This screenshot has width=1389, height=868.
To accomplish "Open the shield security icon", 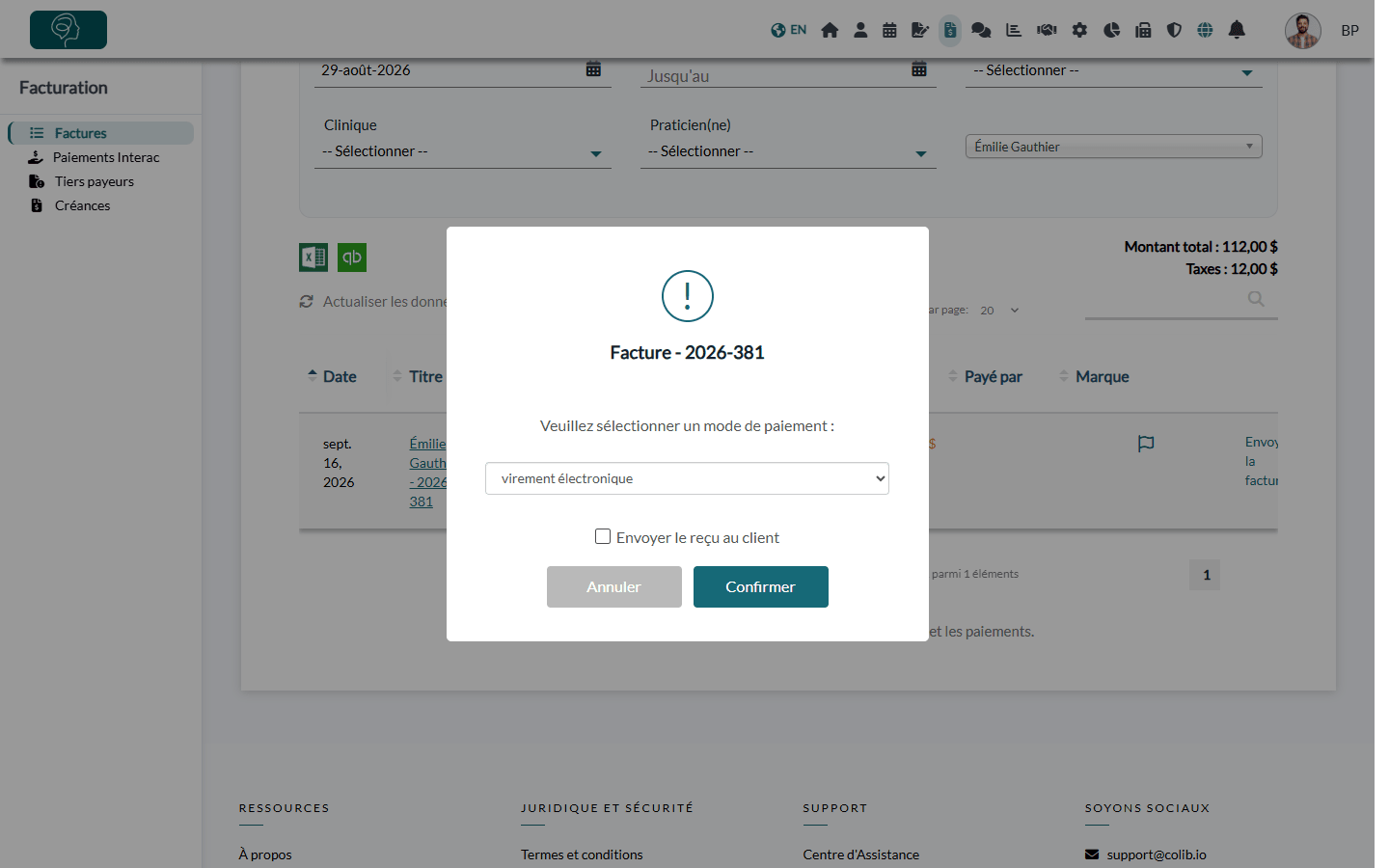I will tap(1174, 30).
